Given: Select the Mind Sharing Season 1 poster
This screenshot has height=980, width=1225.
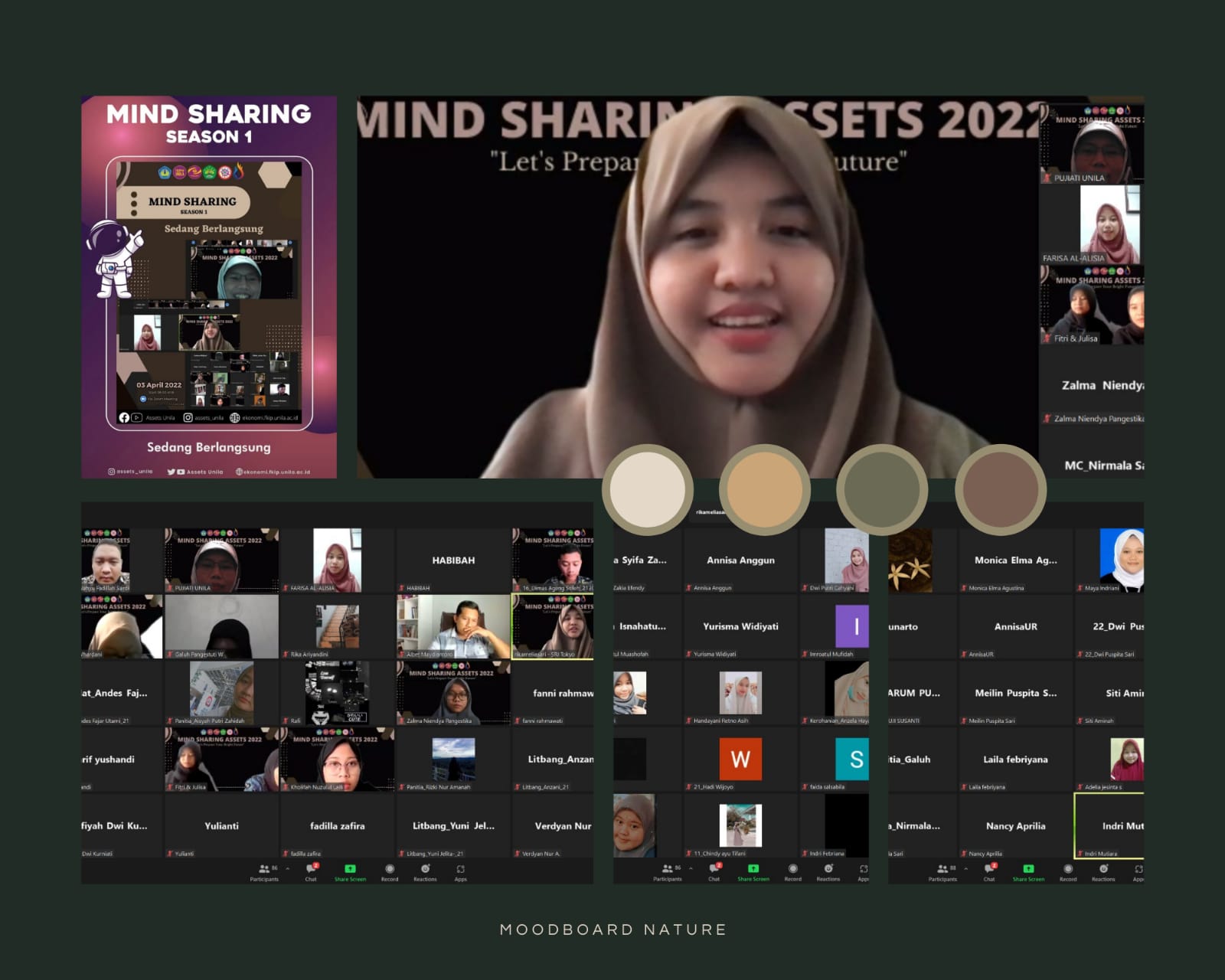Looking at the screenshot, I should (x=209, y=287).
